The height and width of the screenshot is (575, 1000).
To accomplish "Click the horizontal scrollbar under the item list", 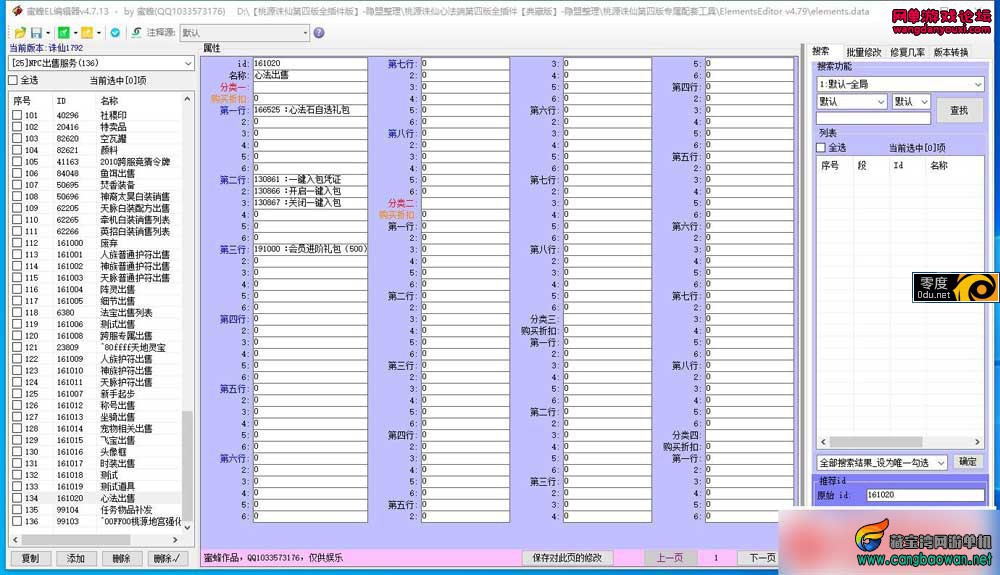I will pyautogui.click(x=77, y=539).
